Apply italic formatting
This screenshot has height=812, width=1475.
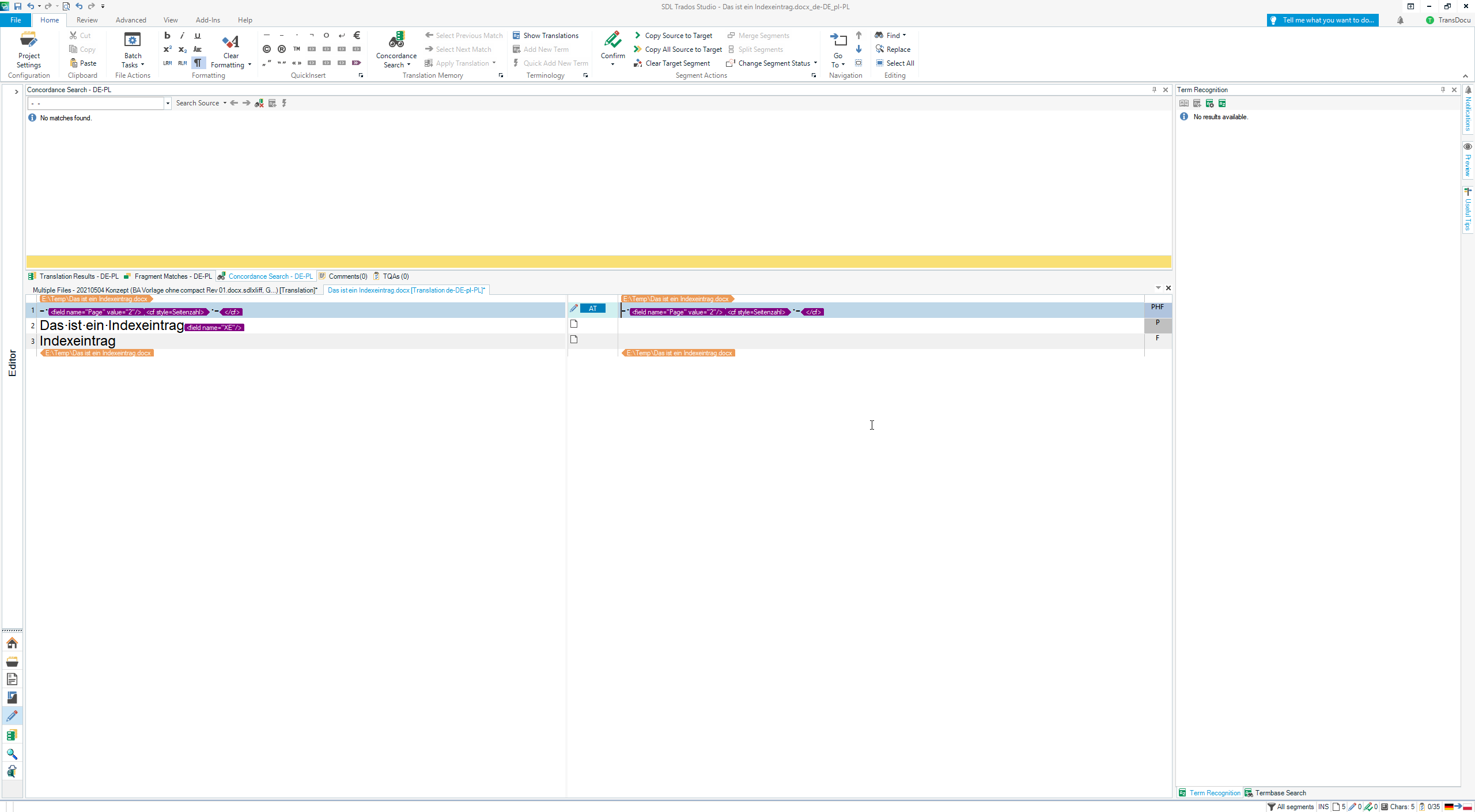(182, 36)
